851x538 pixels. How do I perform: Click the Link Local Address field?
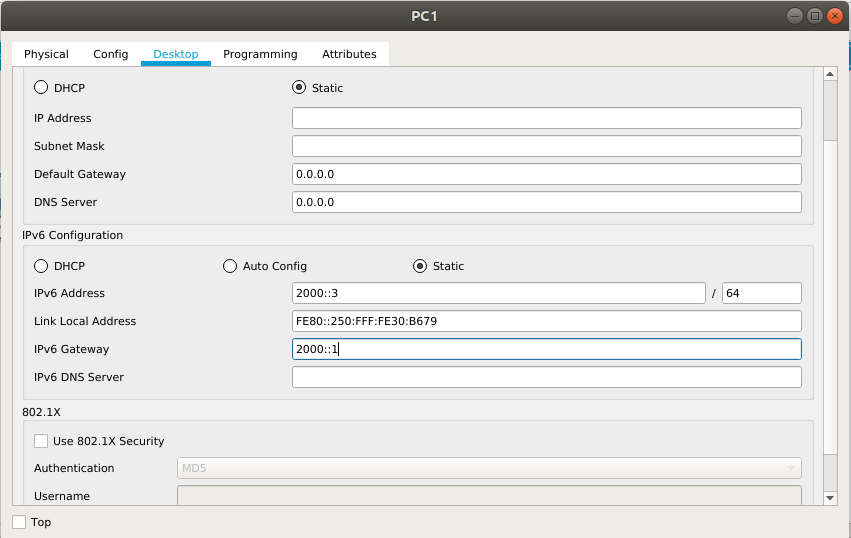[547, 321]
